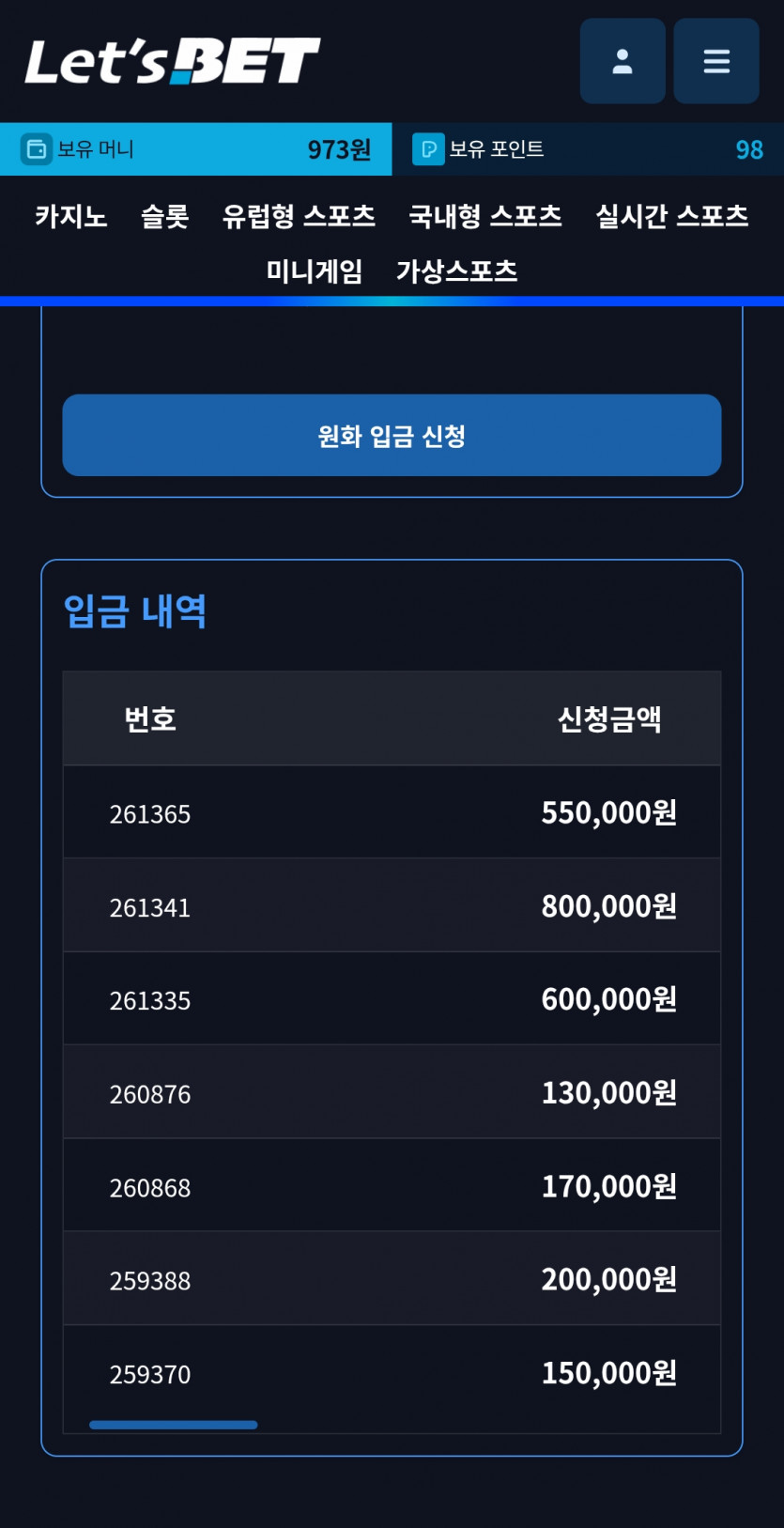The image size is (784, 1528).
Task: Open the user profile icon
Action: tap(623, 61)
